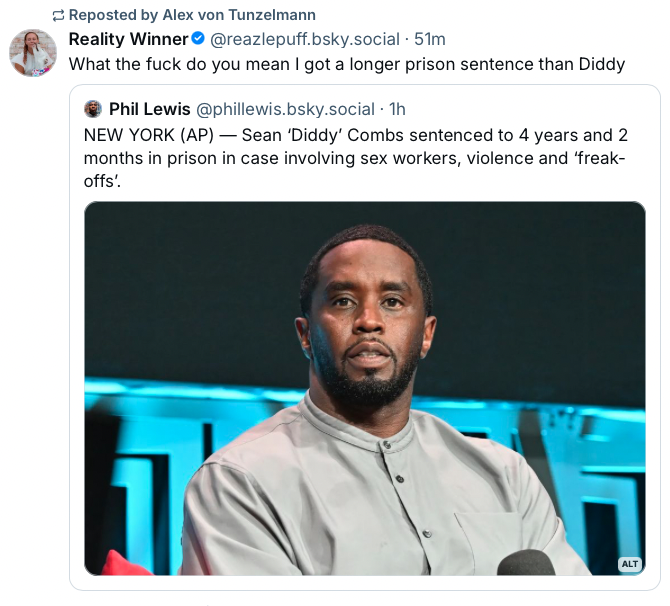Viewport: 670px width, 606px height.
Task: Click Phil Lewis's small avatar
Action: (93, 109)
